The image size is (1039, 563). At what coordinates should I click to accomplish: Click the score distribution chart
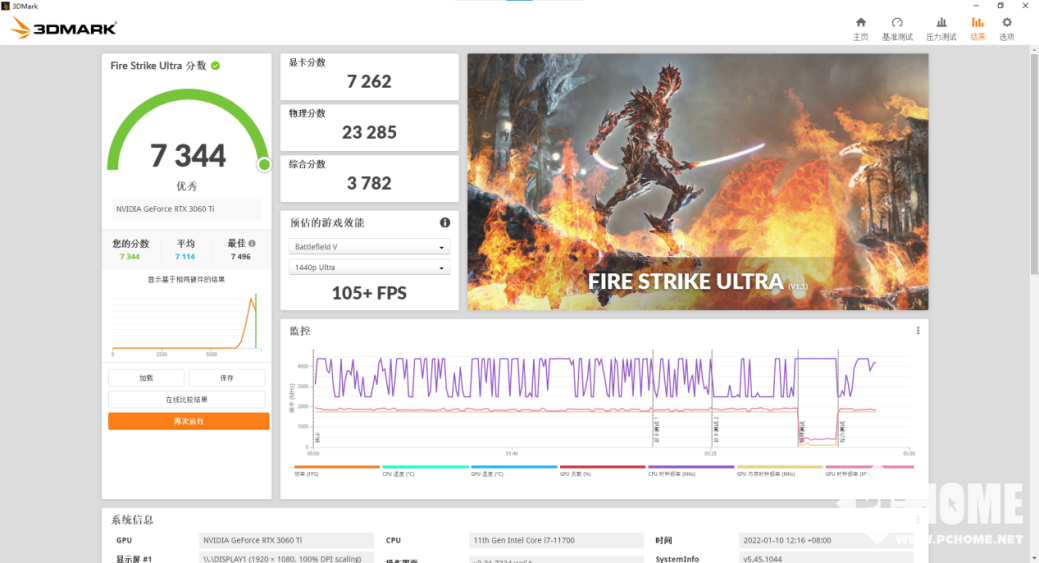pos(187,323)
